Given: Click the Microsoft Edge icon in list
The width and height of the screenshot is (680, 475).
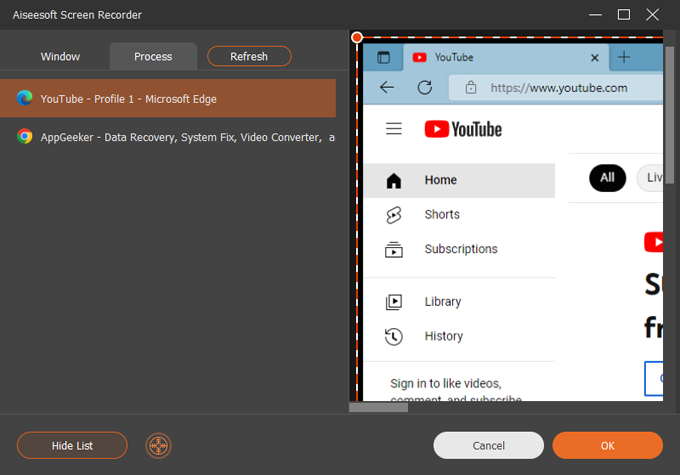Looking at the screenshot, I should pos(25,99).
